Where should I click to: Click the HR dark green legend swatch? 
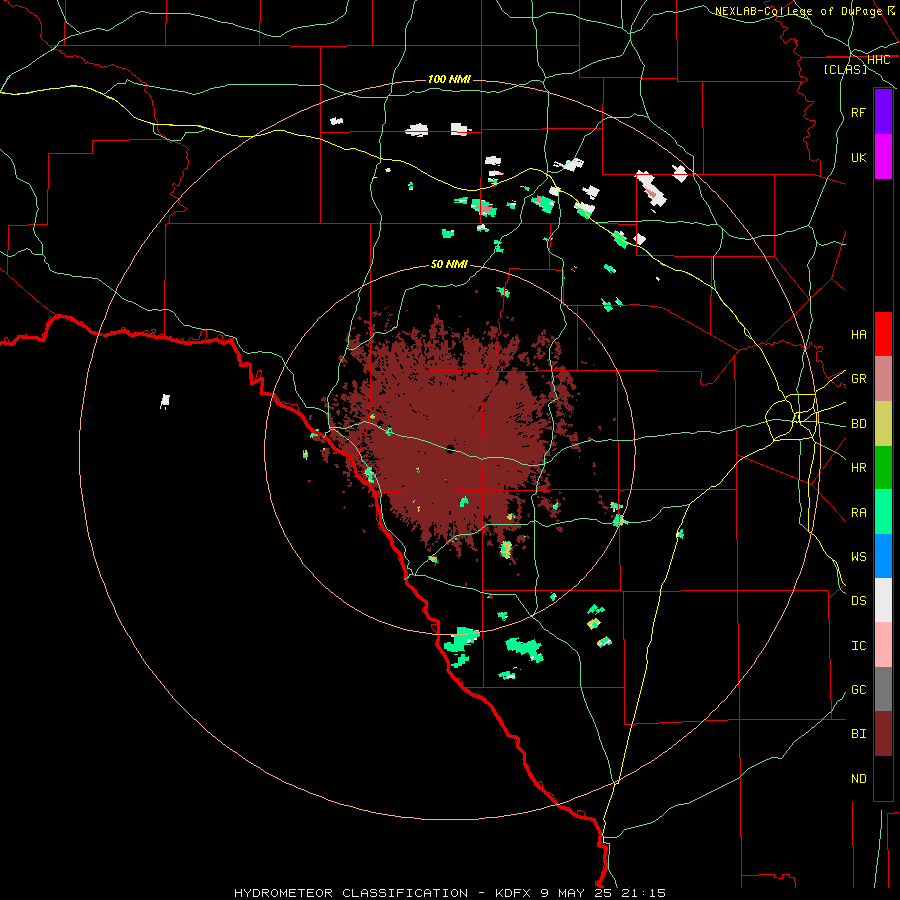pyautogui.click(x=883, y=468)
